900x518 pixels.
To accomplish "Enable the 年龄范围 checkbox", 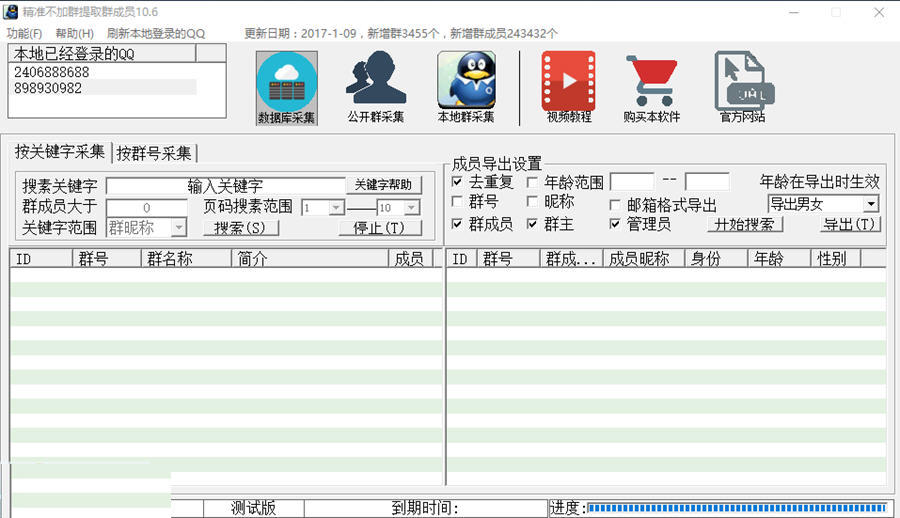I will click(x=532, y=182).
